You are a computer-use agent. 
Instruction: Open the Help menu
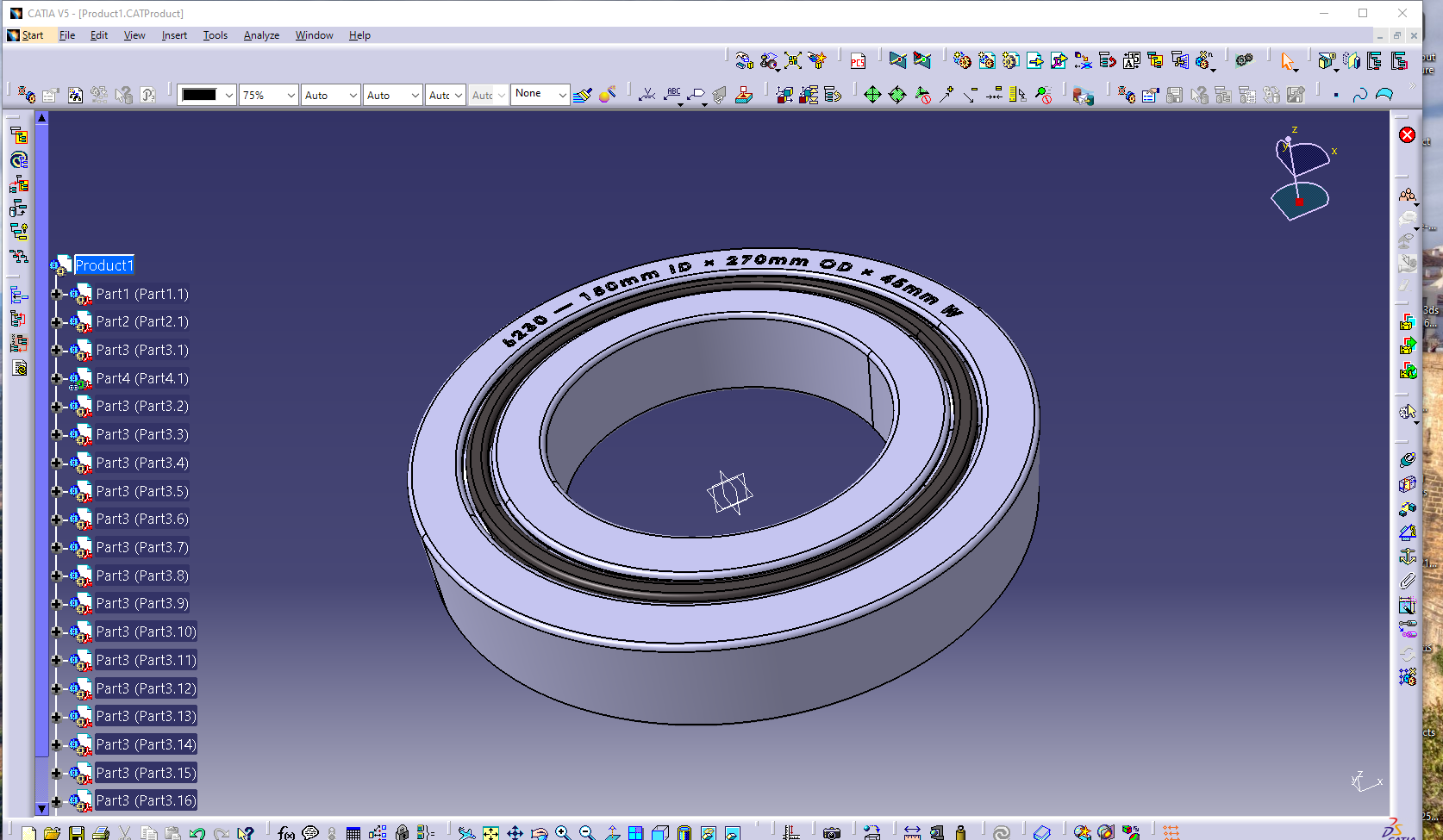(359, 35)
